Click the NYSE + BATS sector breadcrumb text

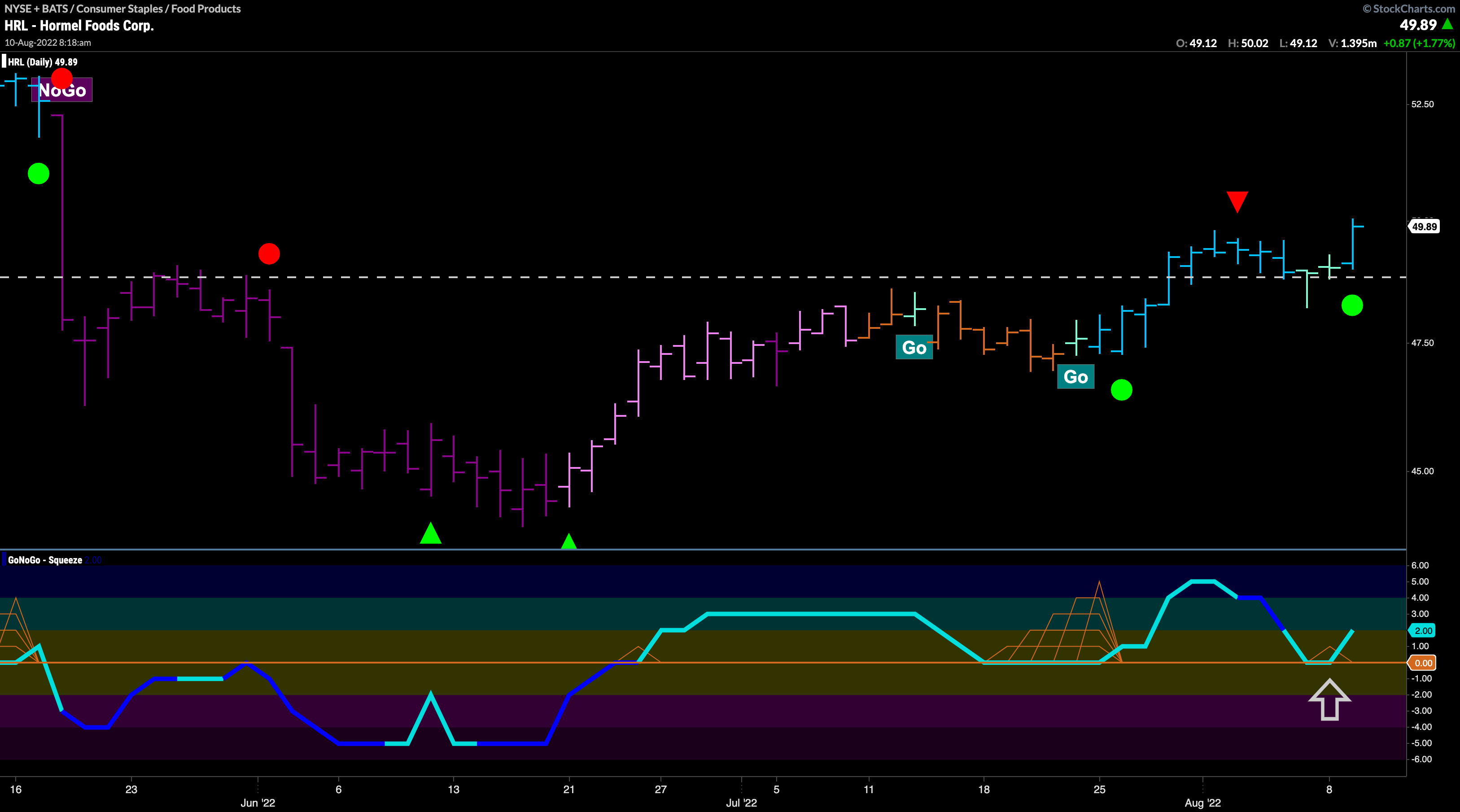point(122,9)
